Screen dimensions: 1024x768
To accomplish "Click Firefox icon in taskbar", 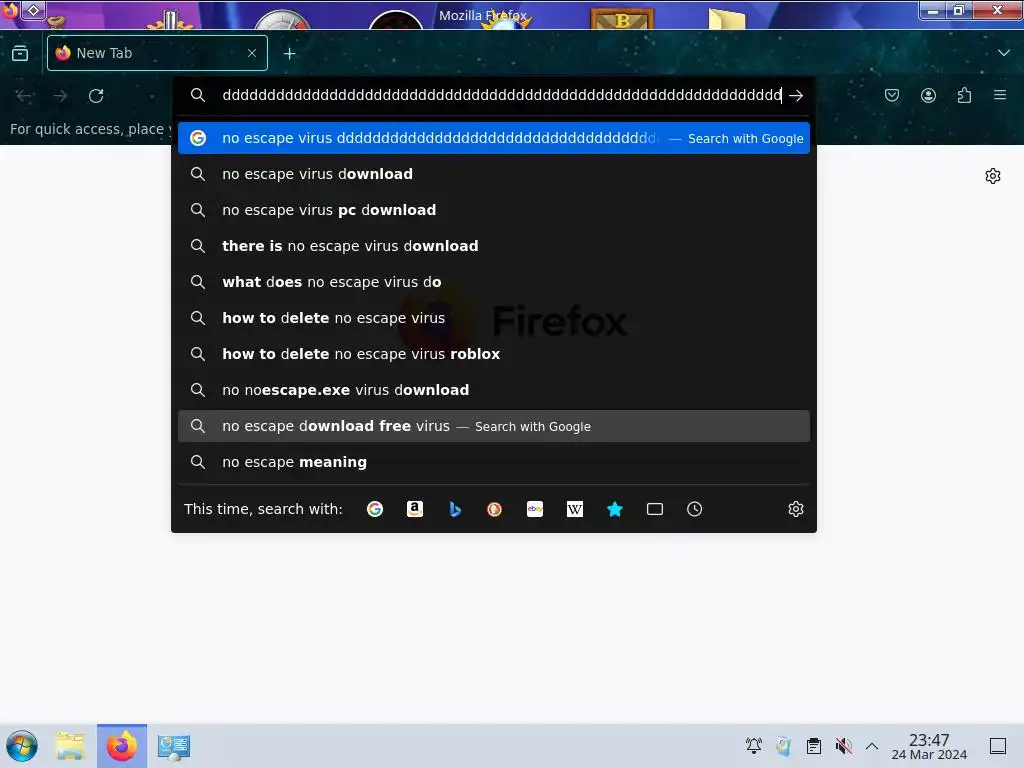I will click(122, 746).
